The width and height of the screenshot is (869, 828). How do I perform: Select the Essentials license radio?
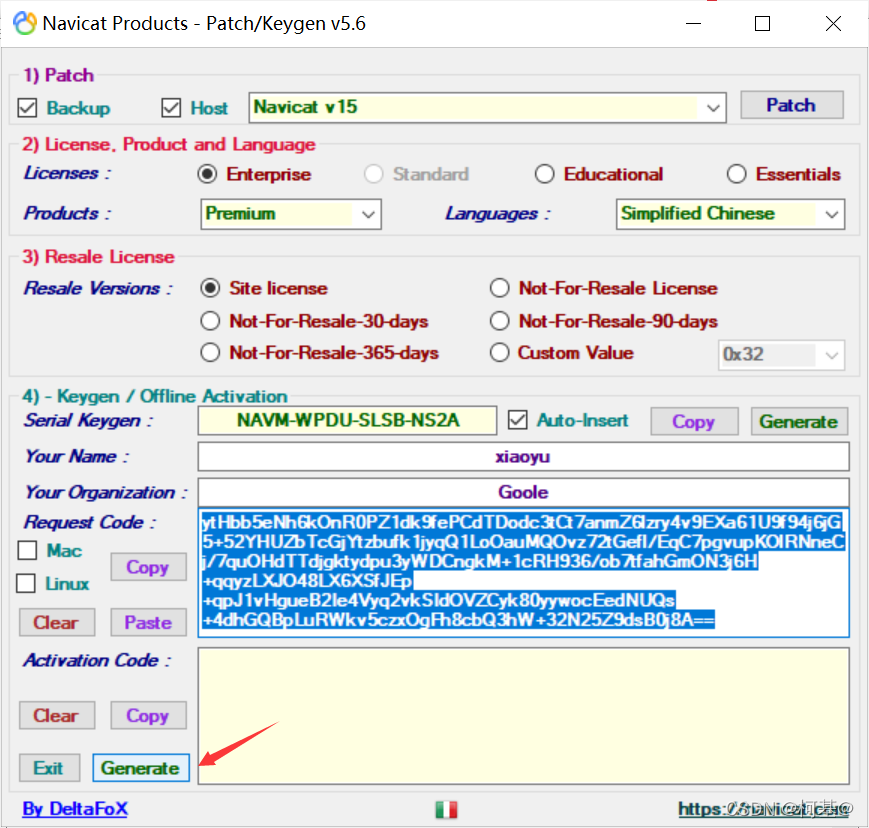click(736, 174)
